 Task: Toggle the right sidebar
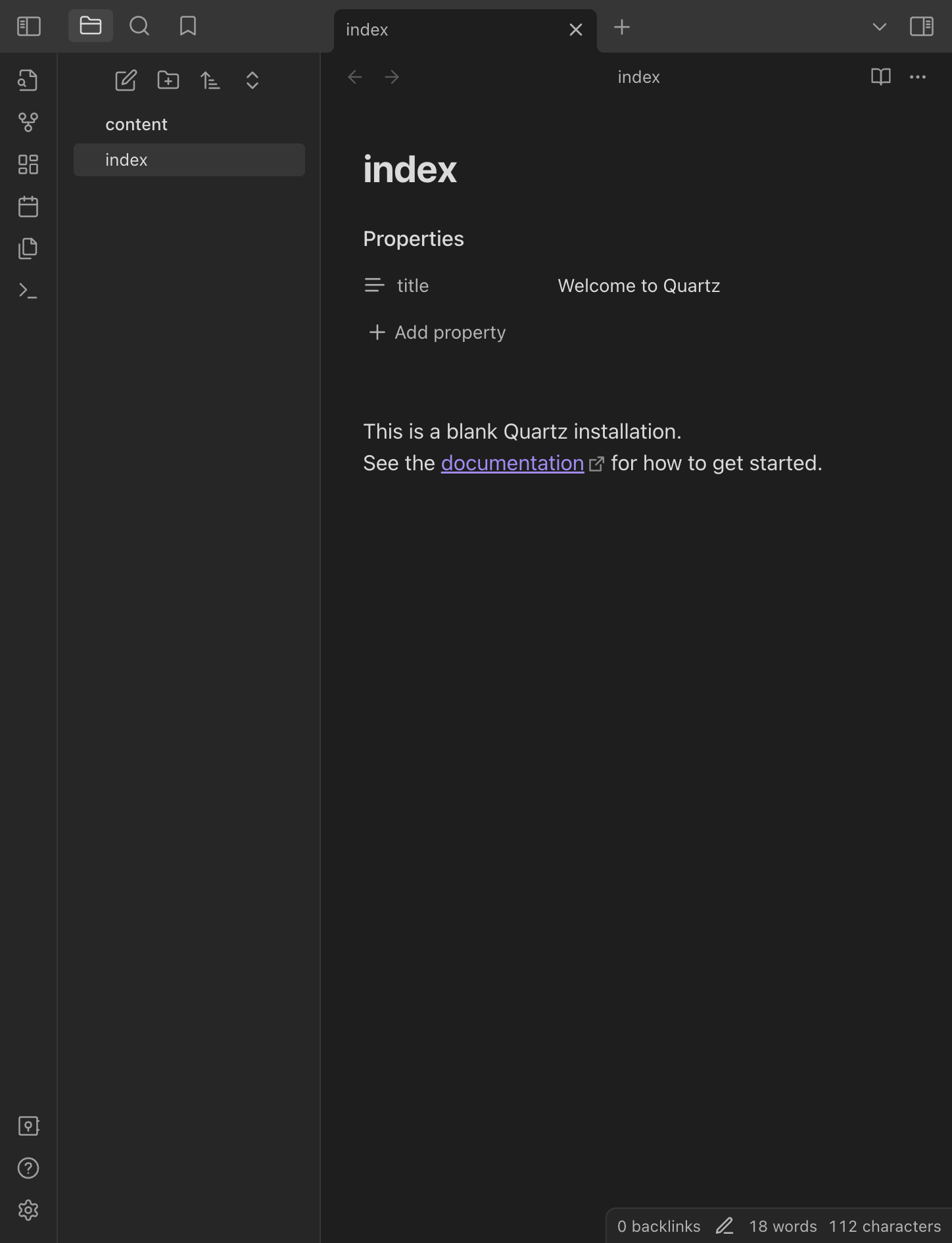[x=921, y=26]
